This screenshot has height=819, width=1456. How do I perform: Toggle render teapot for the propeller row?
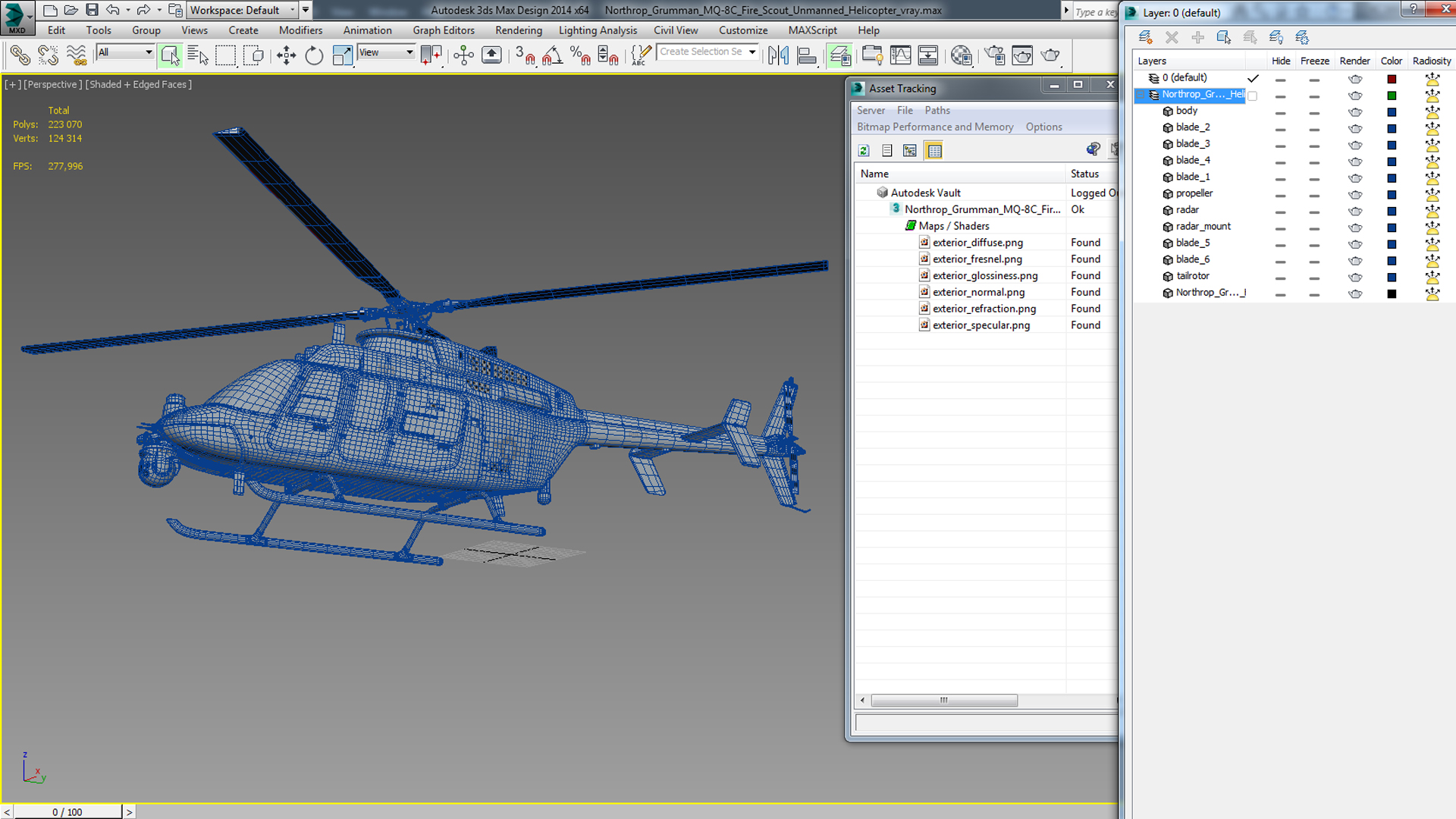click(1355, 194)
